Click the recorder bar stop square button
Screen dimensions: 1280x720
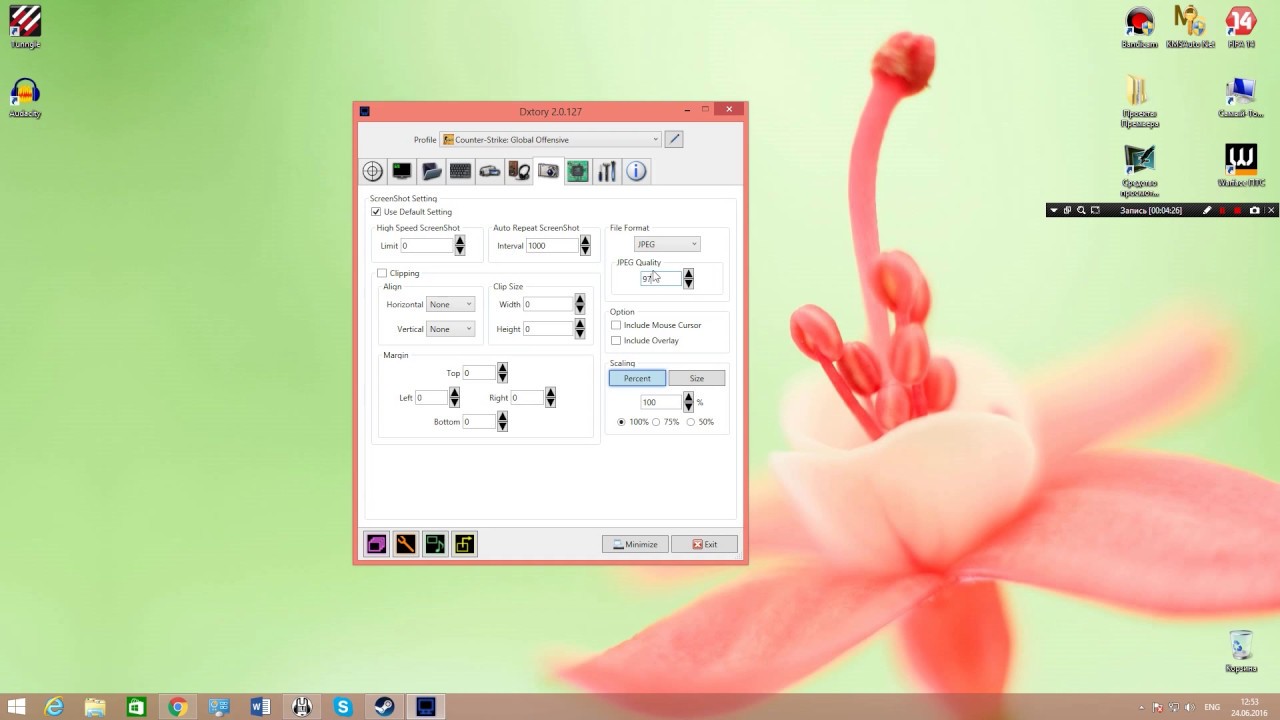click(1238, 210)
